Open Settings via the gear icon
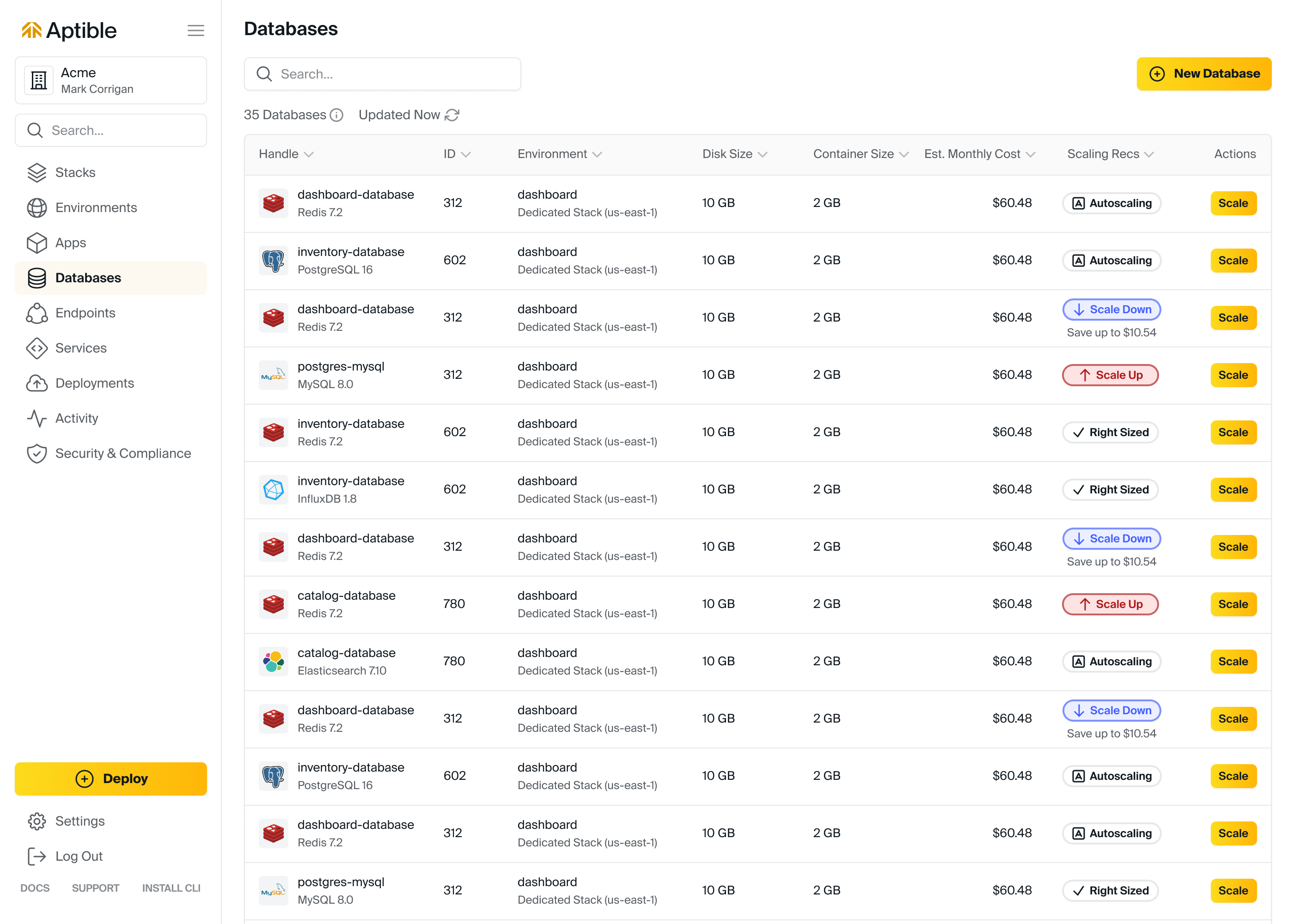Image resolution: width=1294 pixels, height=924 pixels. [x=37, y=821]
